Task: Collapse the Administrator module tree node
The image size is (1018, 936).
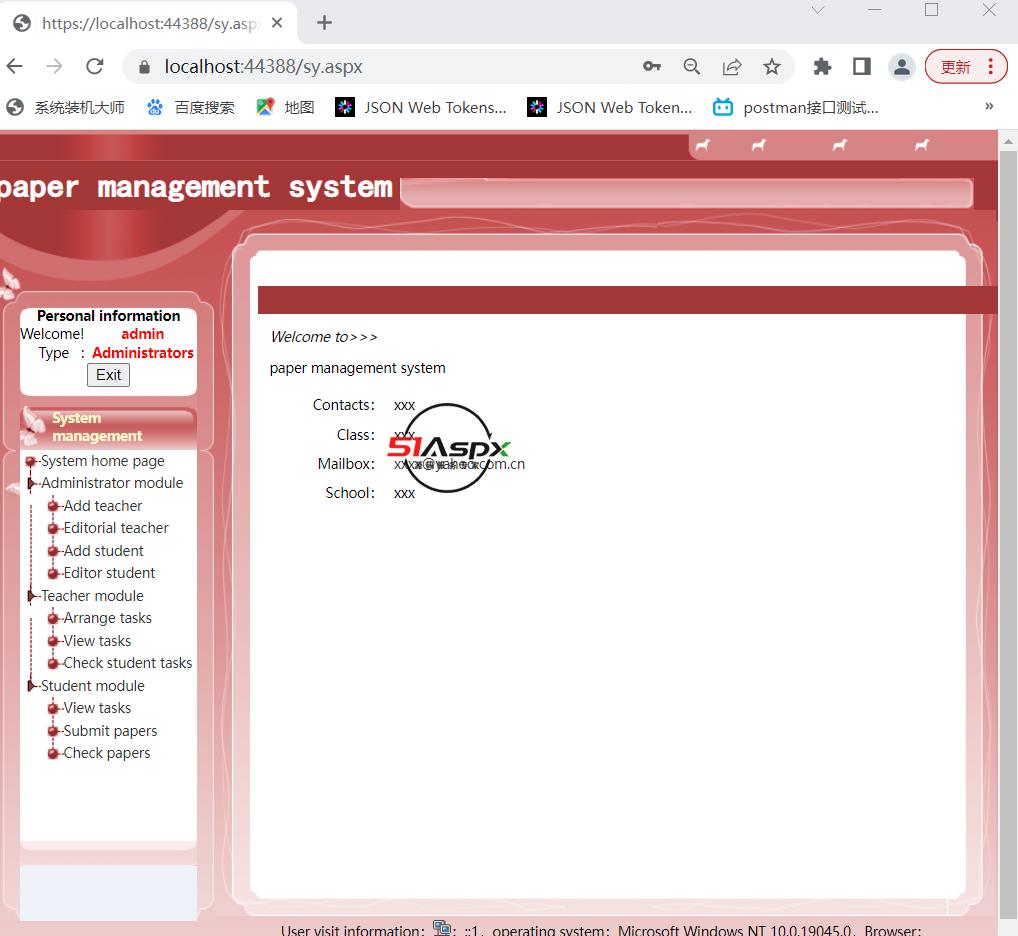Action: pyautogui.click(x=32, y=483)
